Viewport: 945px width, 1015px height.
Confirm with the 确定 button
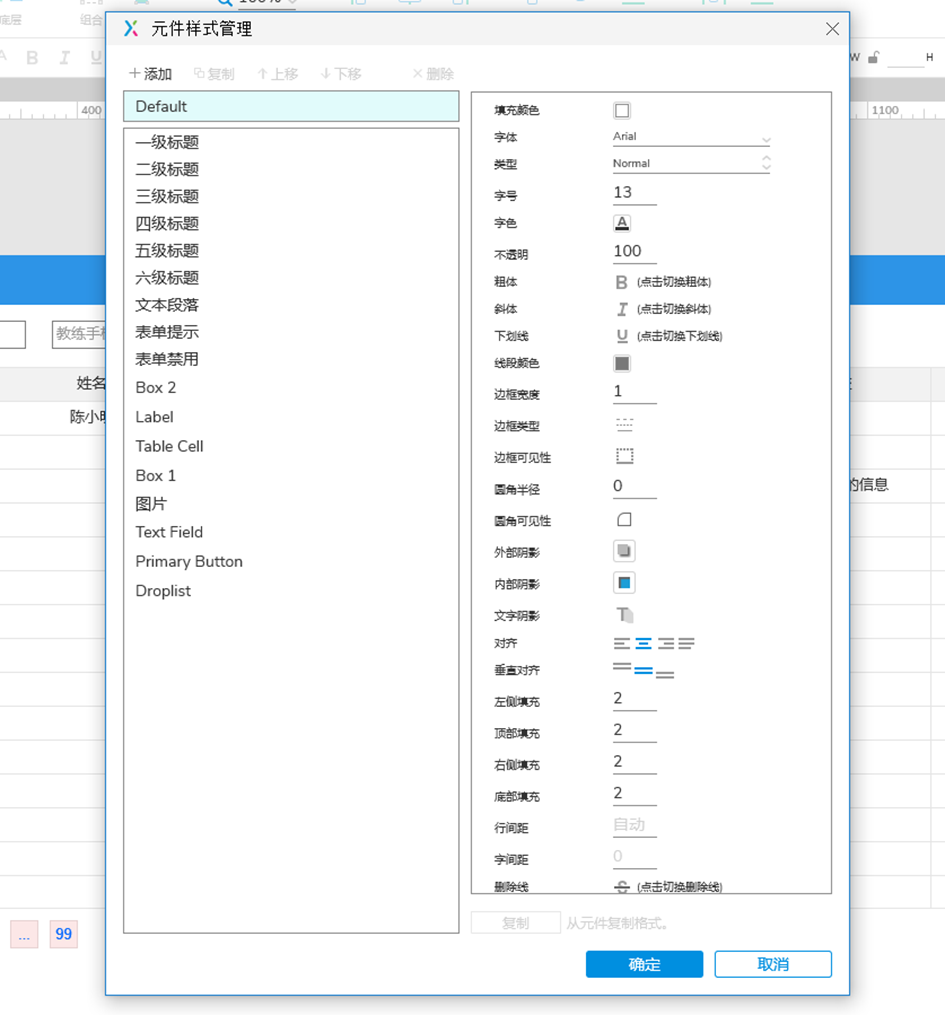point(644,965)
